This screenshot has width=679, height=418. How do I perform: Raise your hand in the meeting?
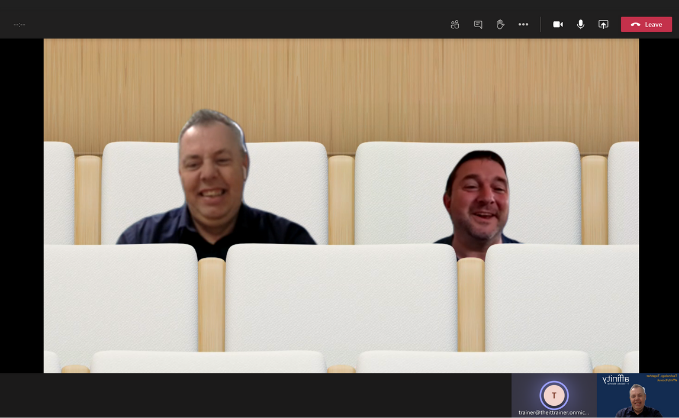501,25
